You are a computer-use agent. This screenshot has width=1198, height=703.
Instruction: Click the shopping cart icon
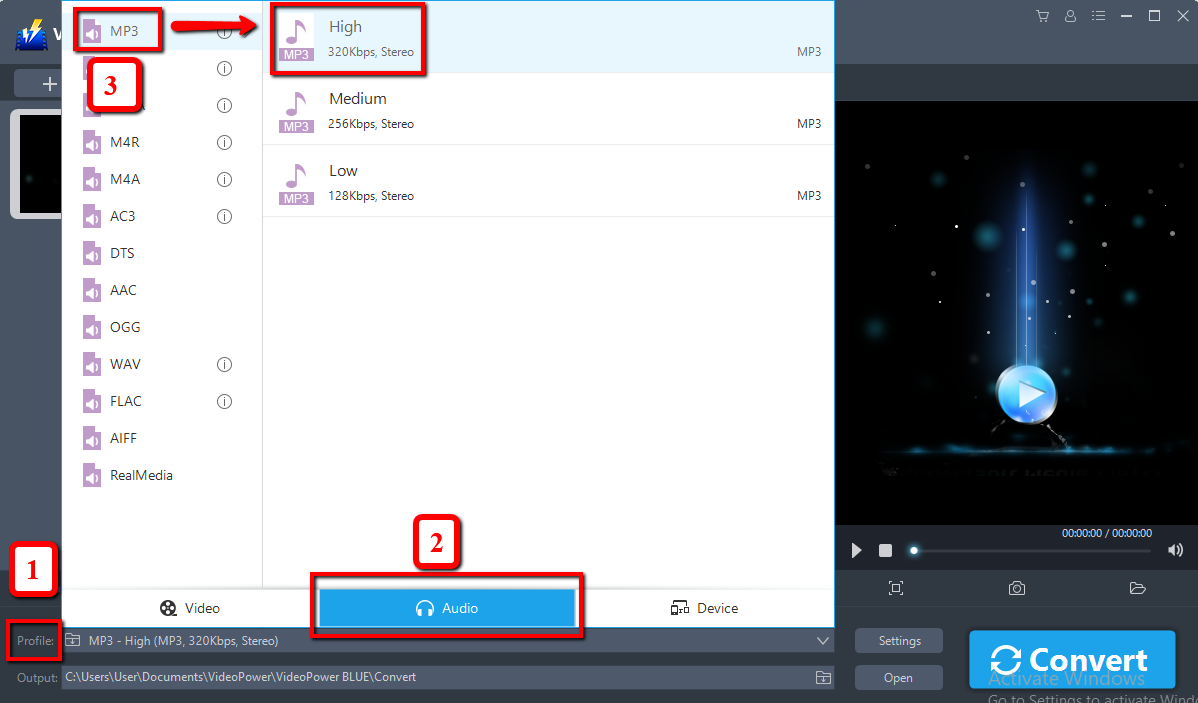(1043, 16)
